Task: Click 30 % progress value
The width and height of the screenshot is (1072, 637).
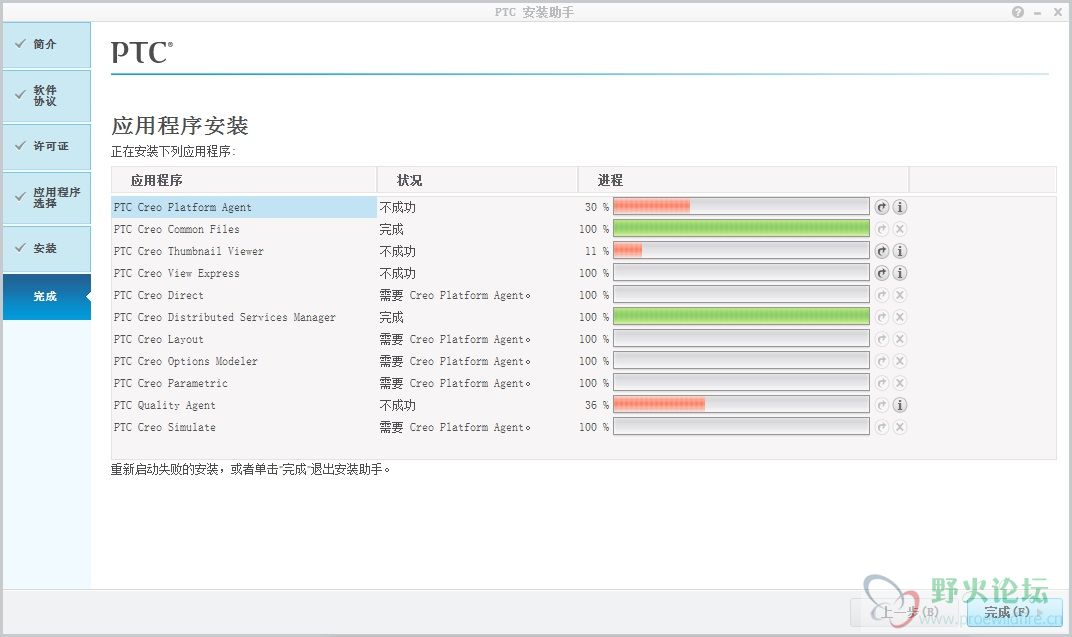Action: 596,207
